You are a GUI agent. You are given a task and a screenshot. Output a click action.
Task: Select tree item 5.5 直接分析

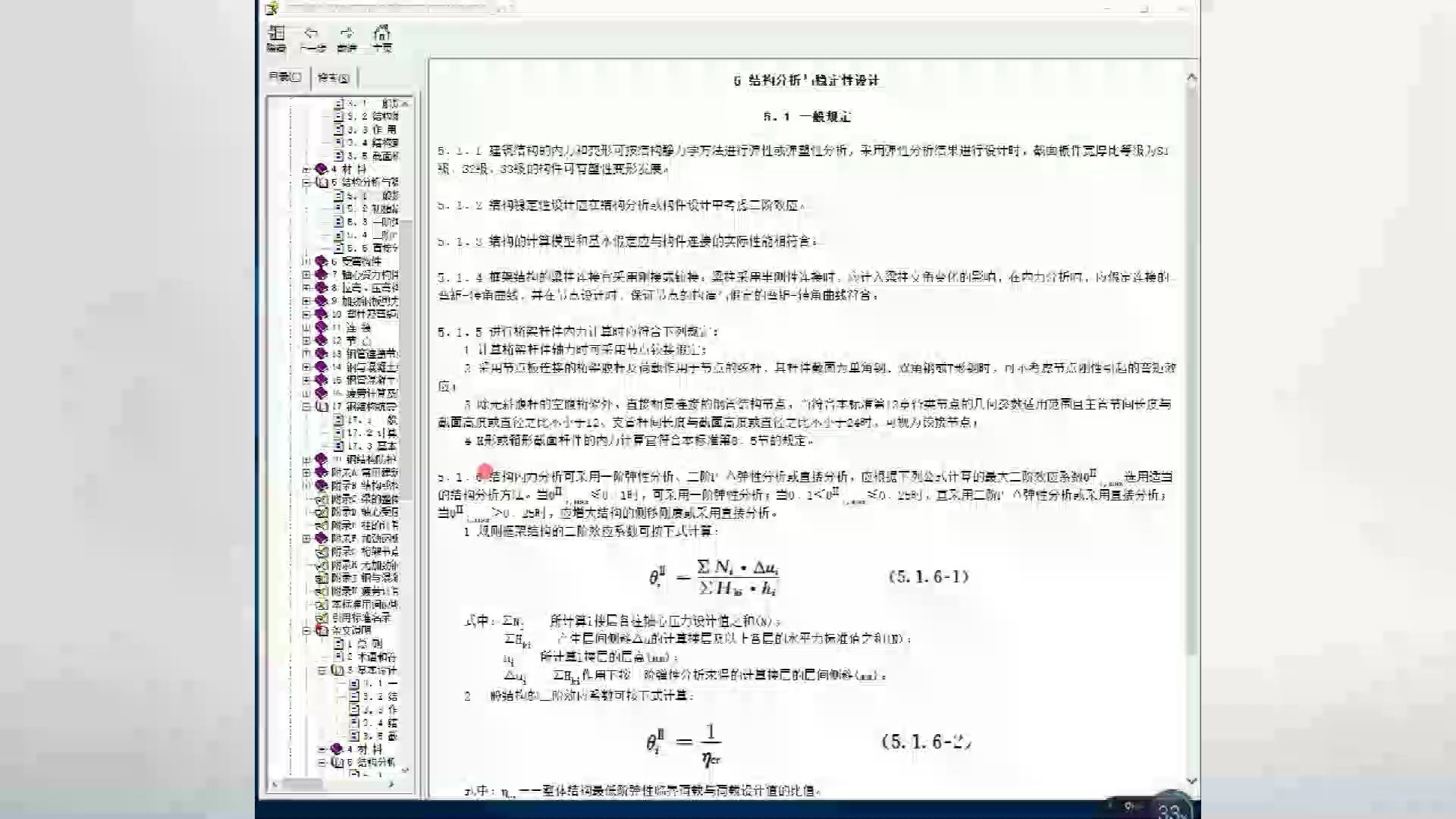pos(372,248)
